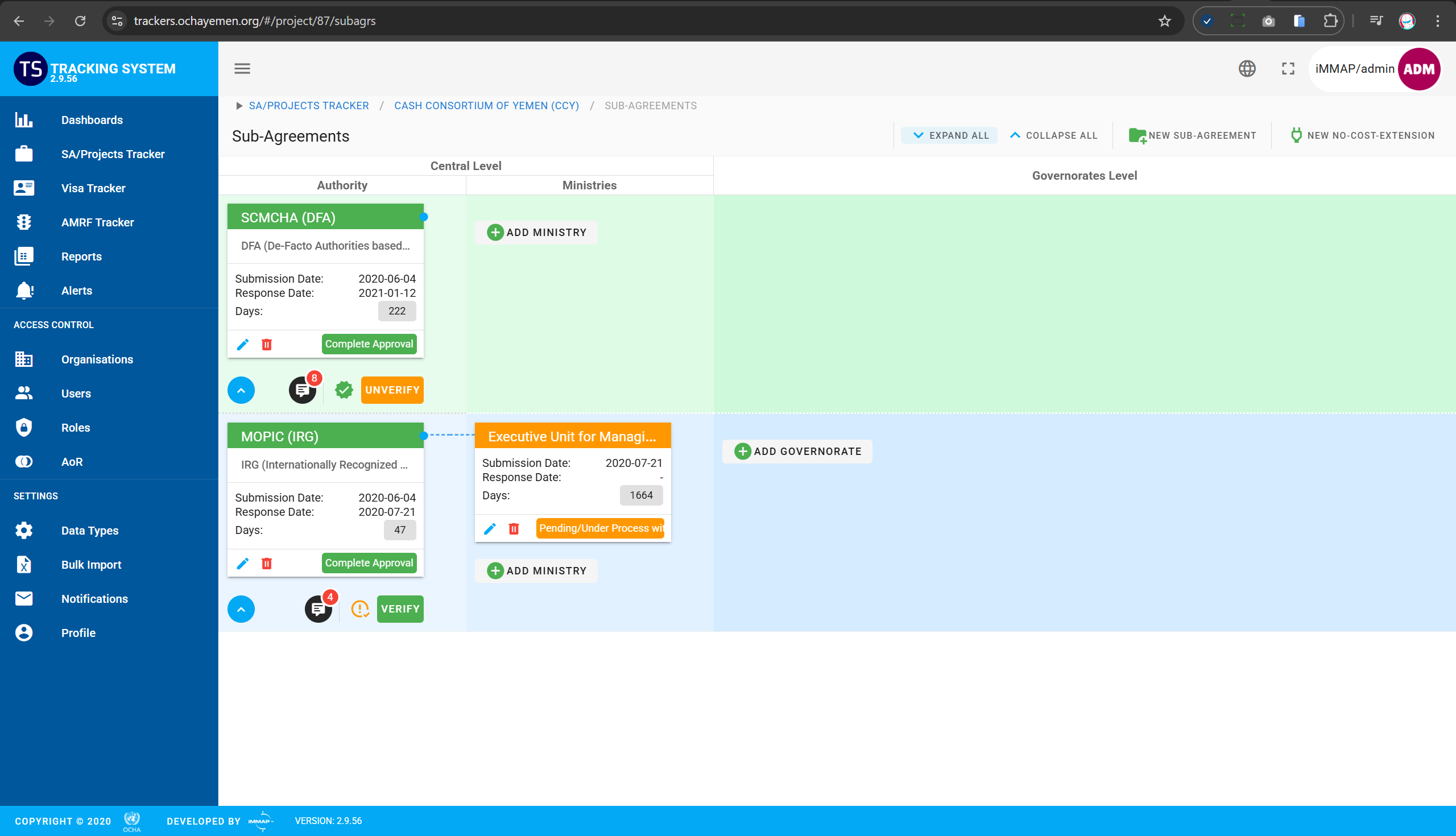Open iMMAP/admin user avatar
The width and height of the screenshot is (1456, 836).
[x=1418, y=69]
